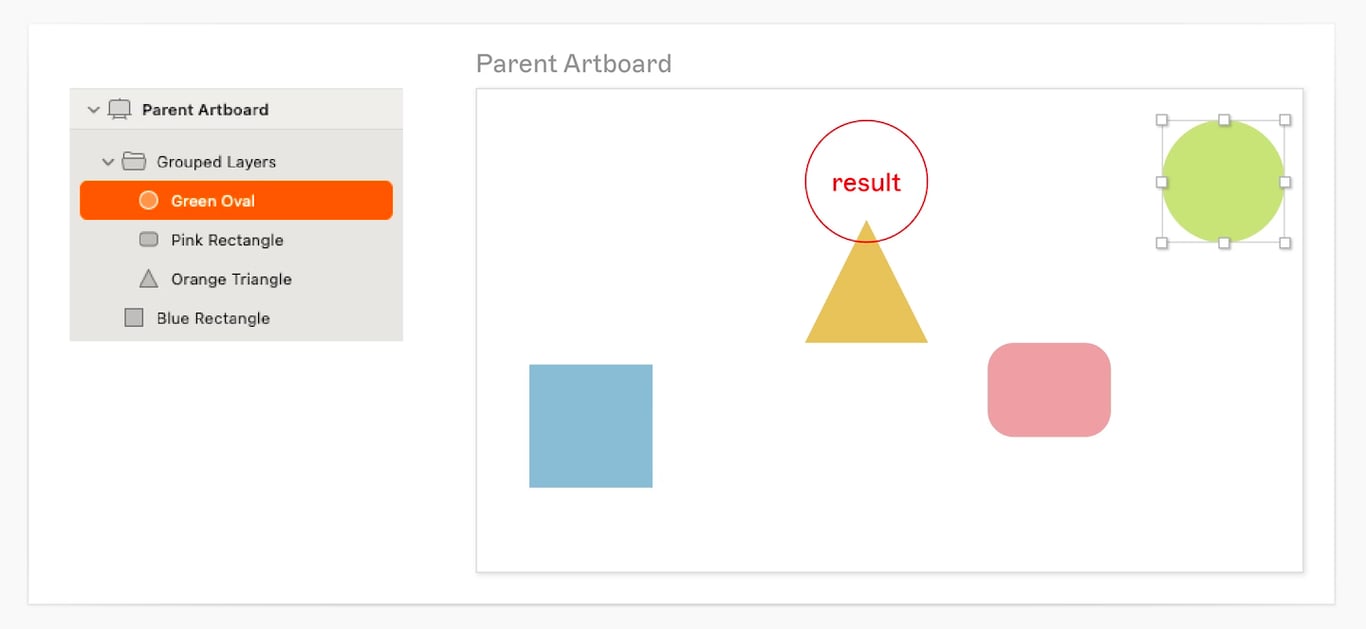1366x629 pixels.
Task: Collapse the Parent Artboard layer tree
Action: click(94, 110)
